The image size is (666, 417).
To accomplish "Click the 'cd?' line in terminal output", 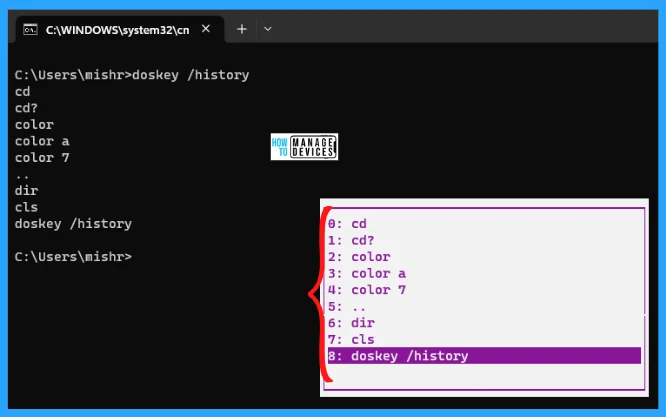I will [26, 108].
